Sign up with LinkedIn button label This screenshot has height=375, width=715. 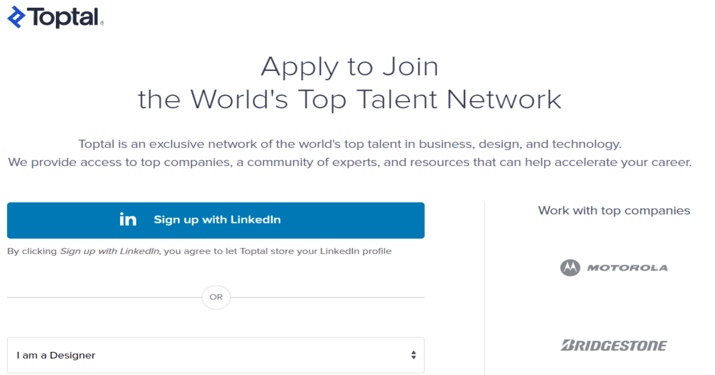[217, 219]
